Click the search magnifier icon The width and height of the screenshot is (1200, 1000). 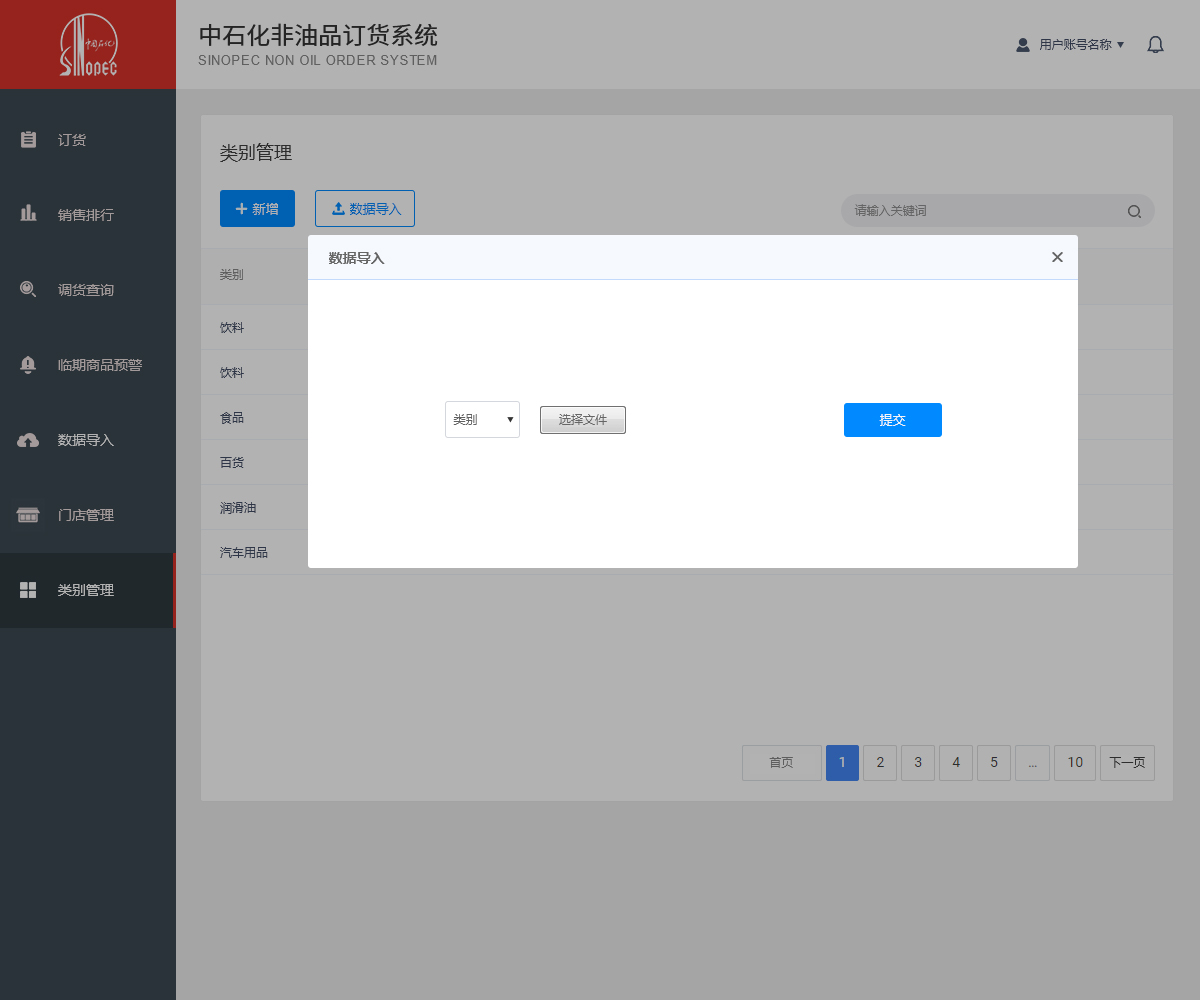pyautogui.click(x=1134, y=211)
